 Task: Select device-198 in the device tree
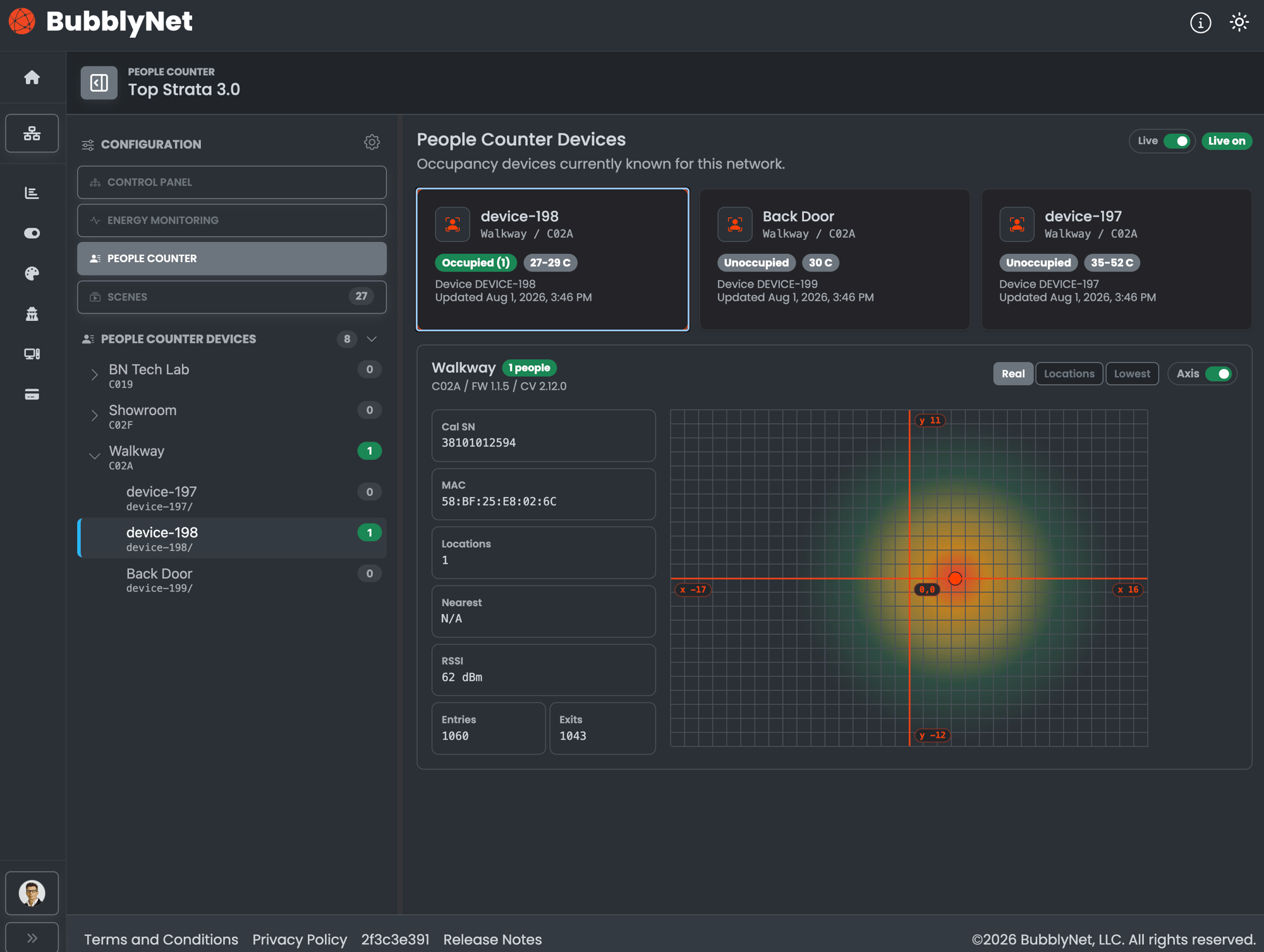[232, 539]
